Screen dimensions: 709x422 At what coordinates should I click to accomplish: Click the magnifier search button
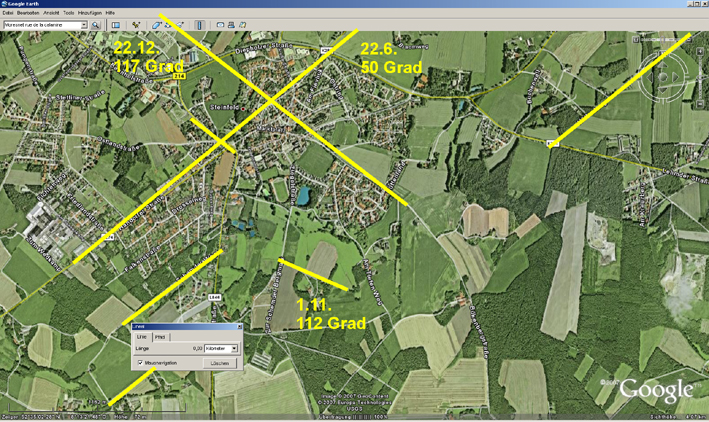pyautogui.click(x=95, y=25)
